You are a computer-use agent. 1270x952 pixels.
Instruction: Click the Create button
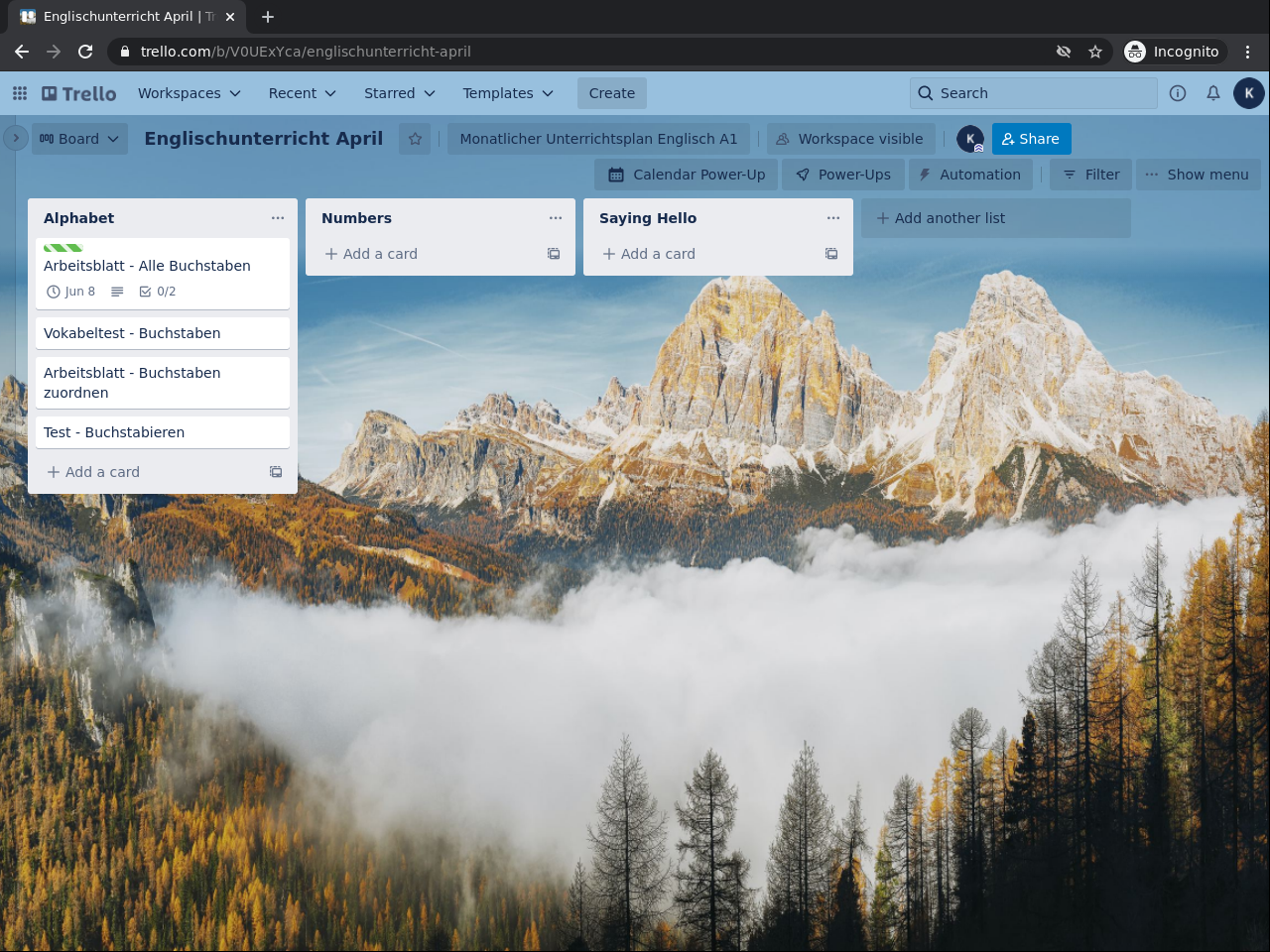612,93
